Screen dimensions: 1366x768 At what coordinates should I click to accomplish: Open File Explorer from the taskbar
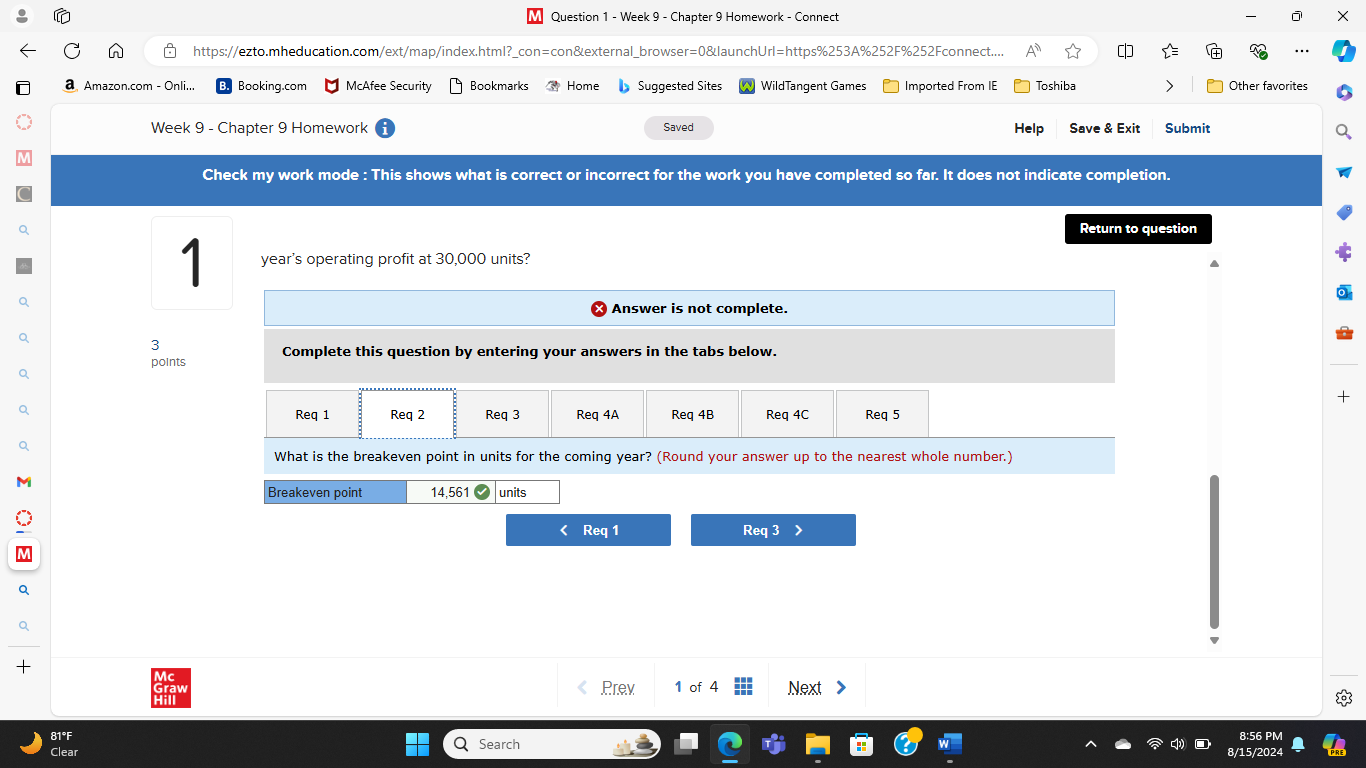pyautogui.click(x=818, y=744)
